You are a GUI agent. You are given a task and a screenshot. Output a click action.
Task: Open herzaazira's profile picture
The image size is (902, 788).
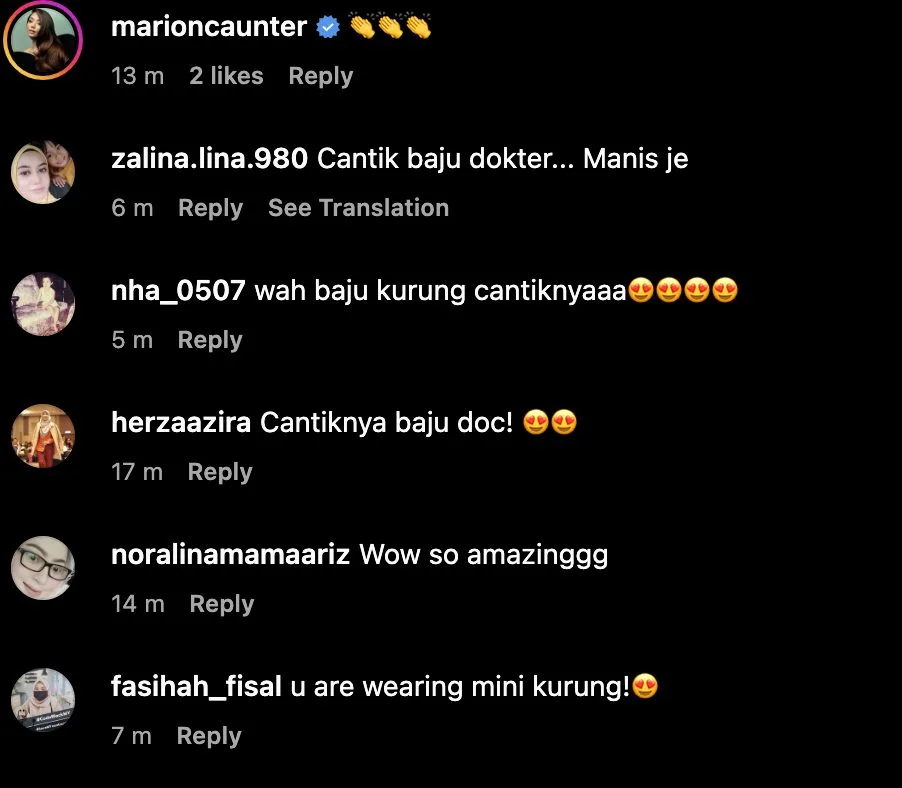click(x=43, y=435)
